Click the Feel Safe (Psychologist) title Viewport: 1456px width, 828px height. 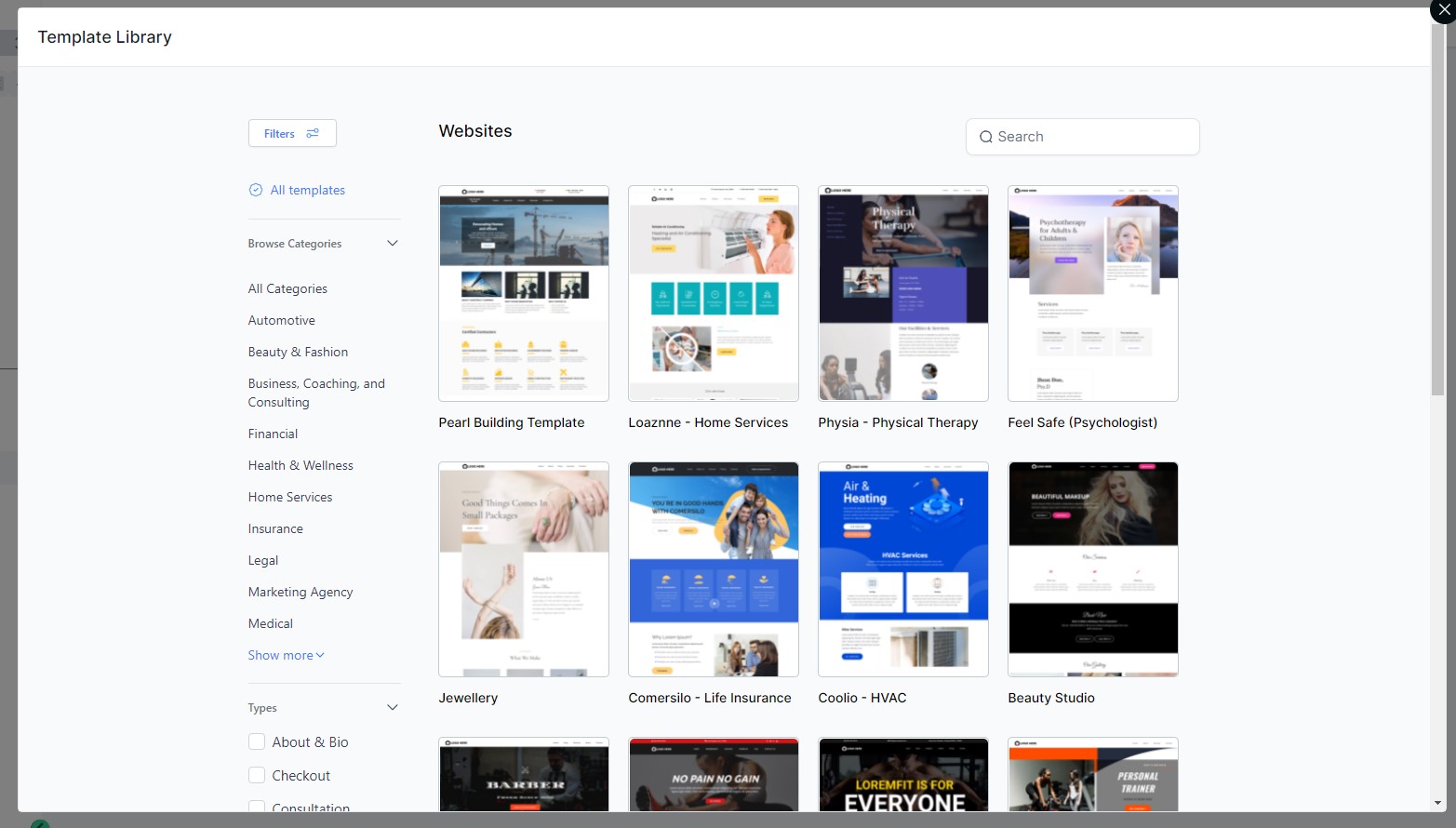point(1083,422)
